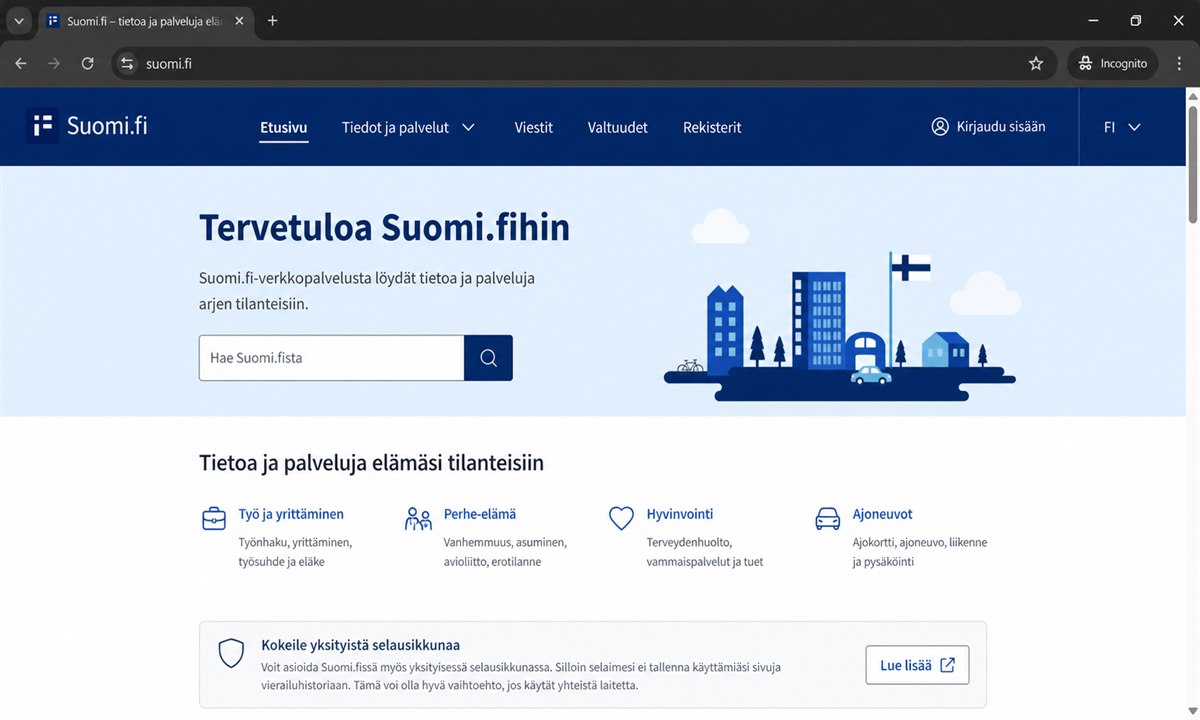The width and height of the screenshot is (1200, 720).
Task: Click the Incognito indicator icon
Action: [x=1085, y=63]
